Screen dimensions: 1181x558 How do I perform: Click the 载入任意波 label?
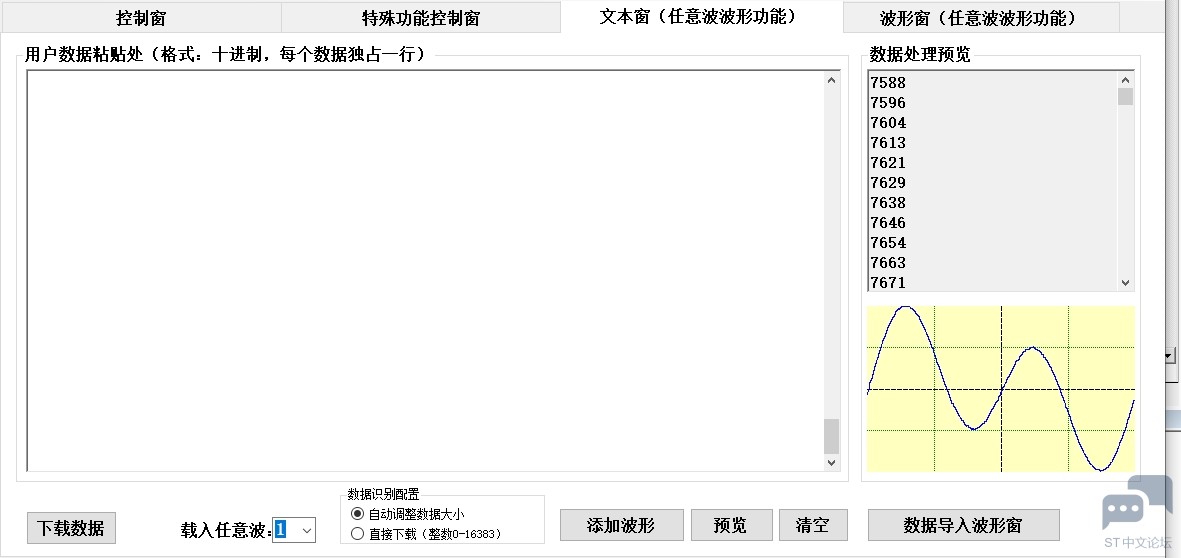225,530
